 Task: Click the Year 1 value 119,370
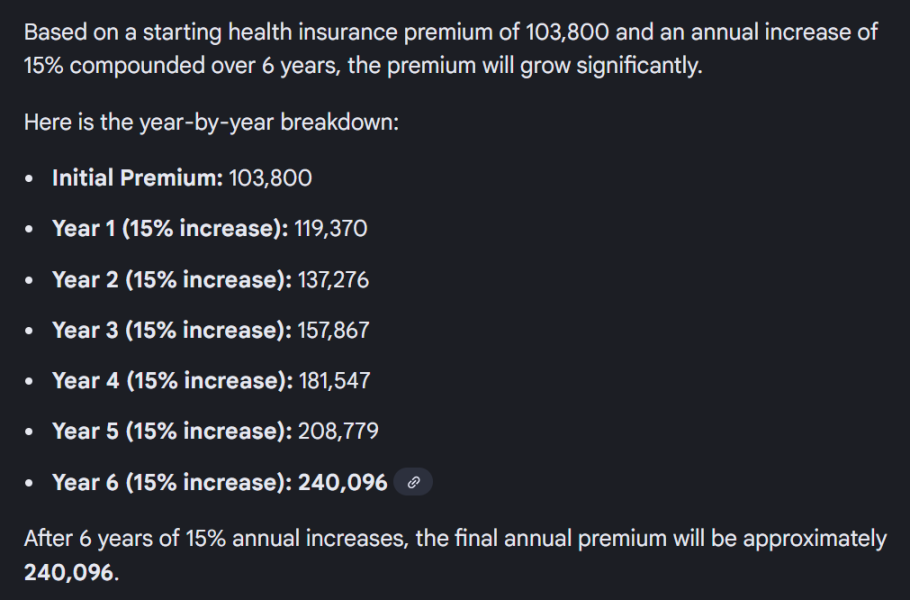click(331, 229)
